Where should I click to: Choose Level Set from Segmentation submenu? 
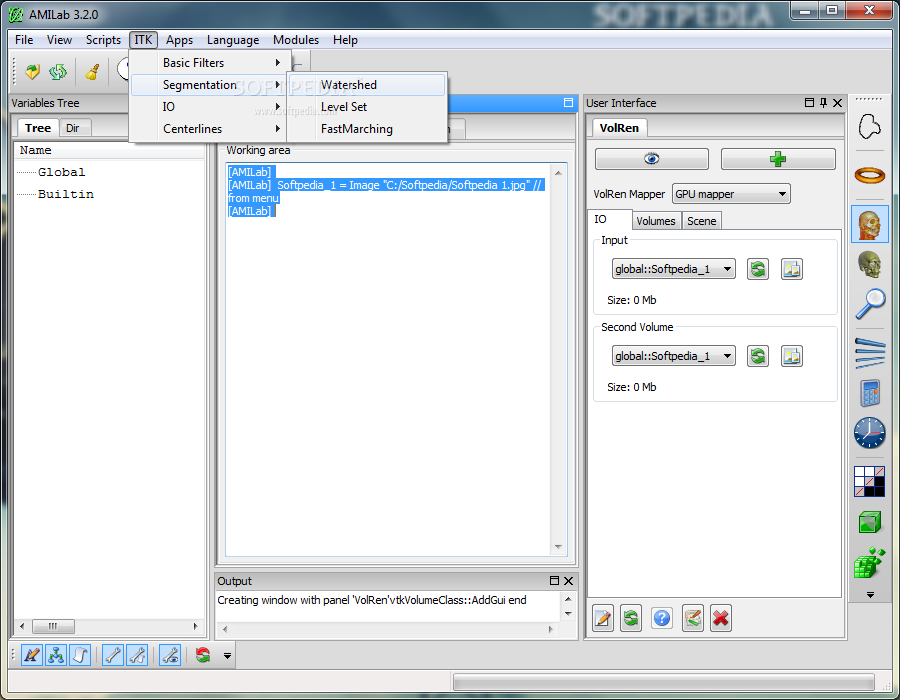(x=367, y=107)
